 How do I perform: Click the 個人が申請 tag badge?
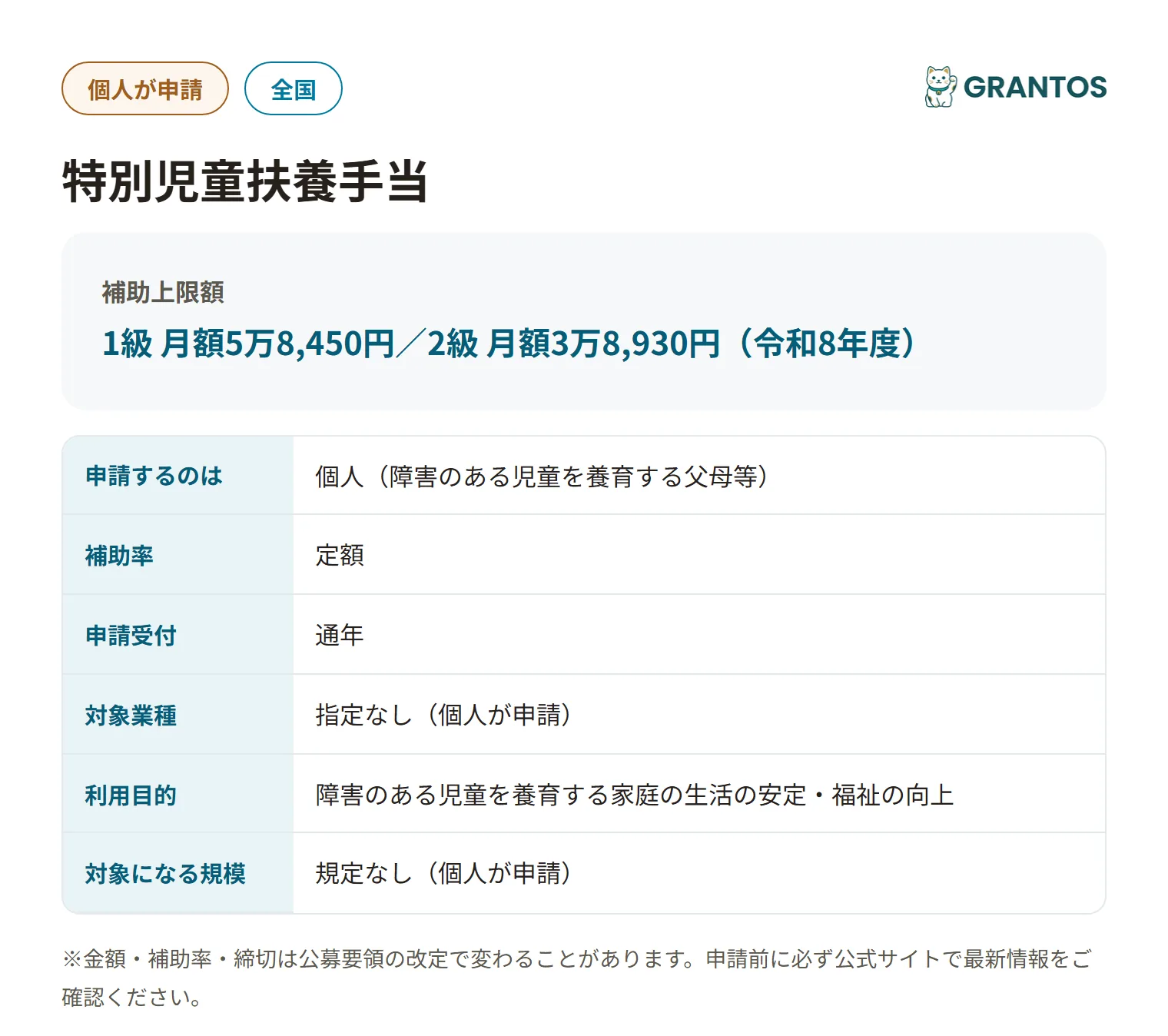(x=145, y=88)
